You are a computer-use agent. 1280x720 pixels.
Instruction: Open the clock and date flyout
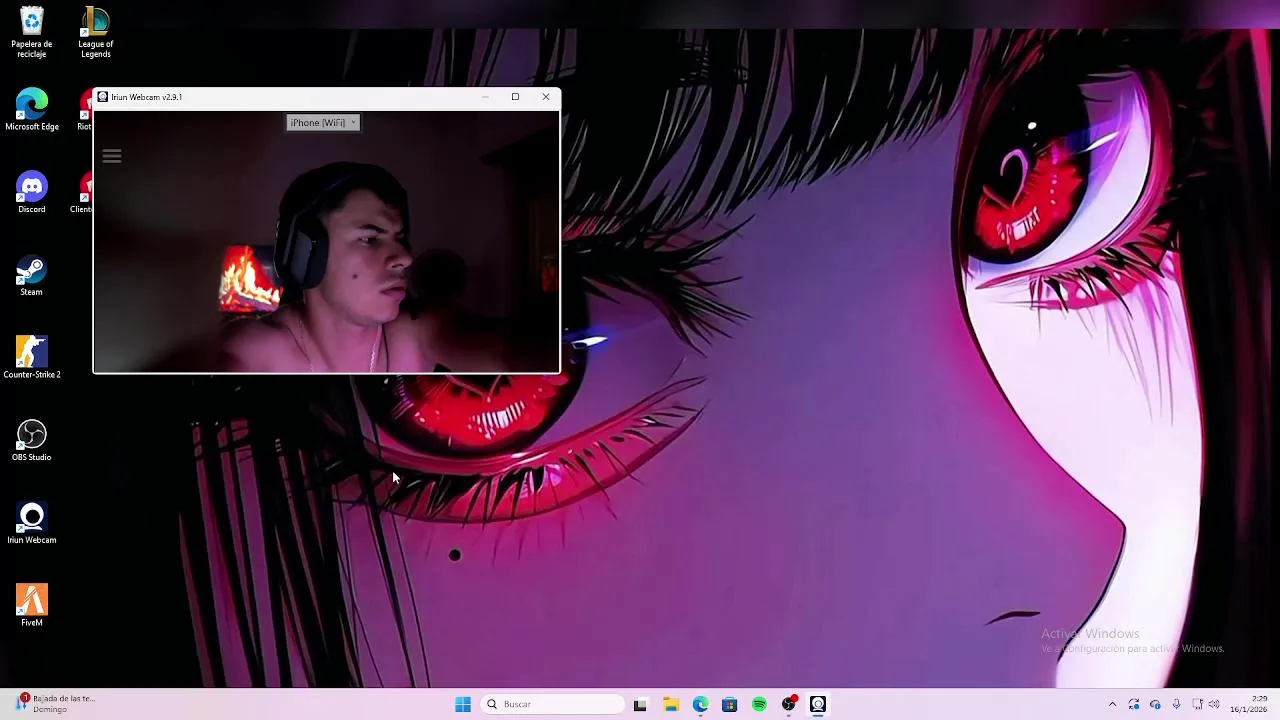pos(1250,704)
